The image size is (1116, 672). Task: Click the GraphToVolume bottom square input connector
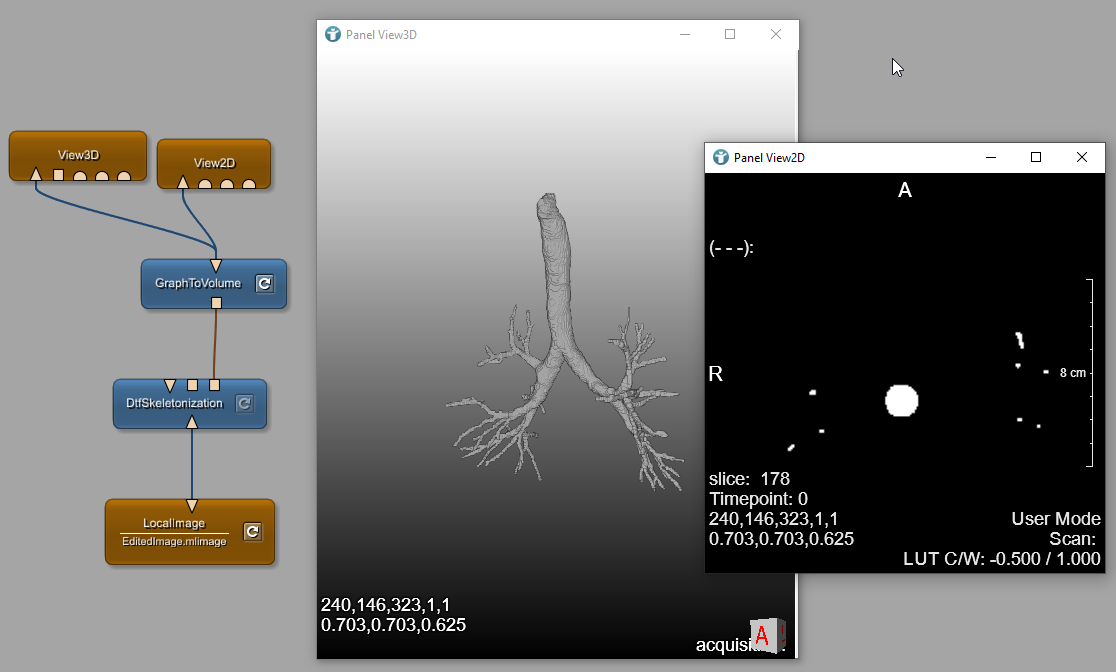(x=215, y=302)
